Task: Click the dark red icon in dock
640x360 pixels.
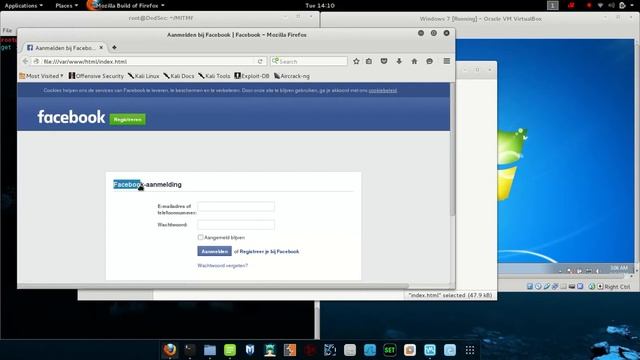Action: 310,350
